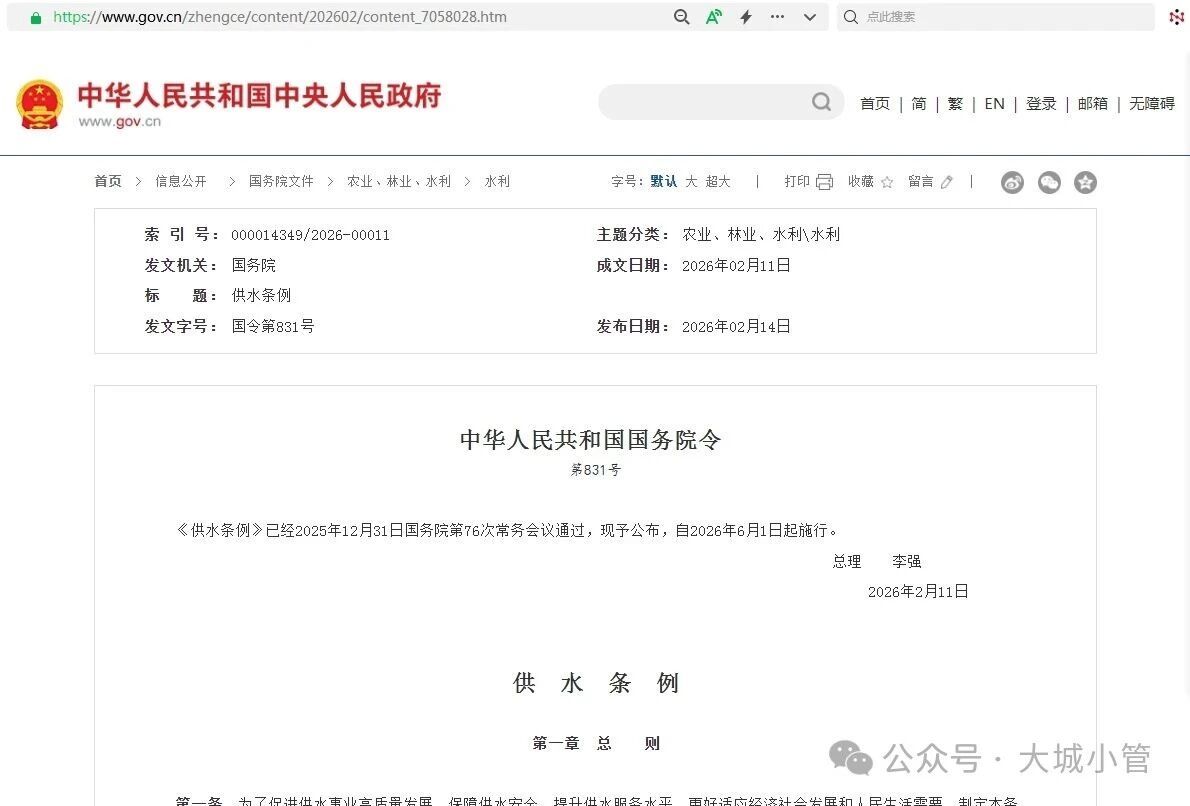Expand the address bar chevron dropdown
Screen dimensions: 1190x806
click(x=810, y=17)
